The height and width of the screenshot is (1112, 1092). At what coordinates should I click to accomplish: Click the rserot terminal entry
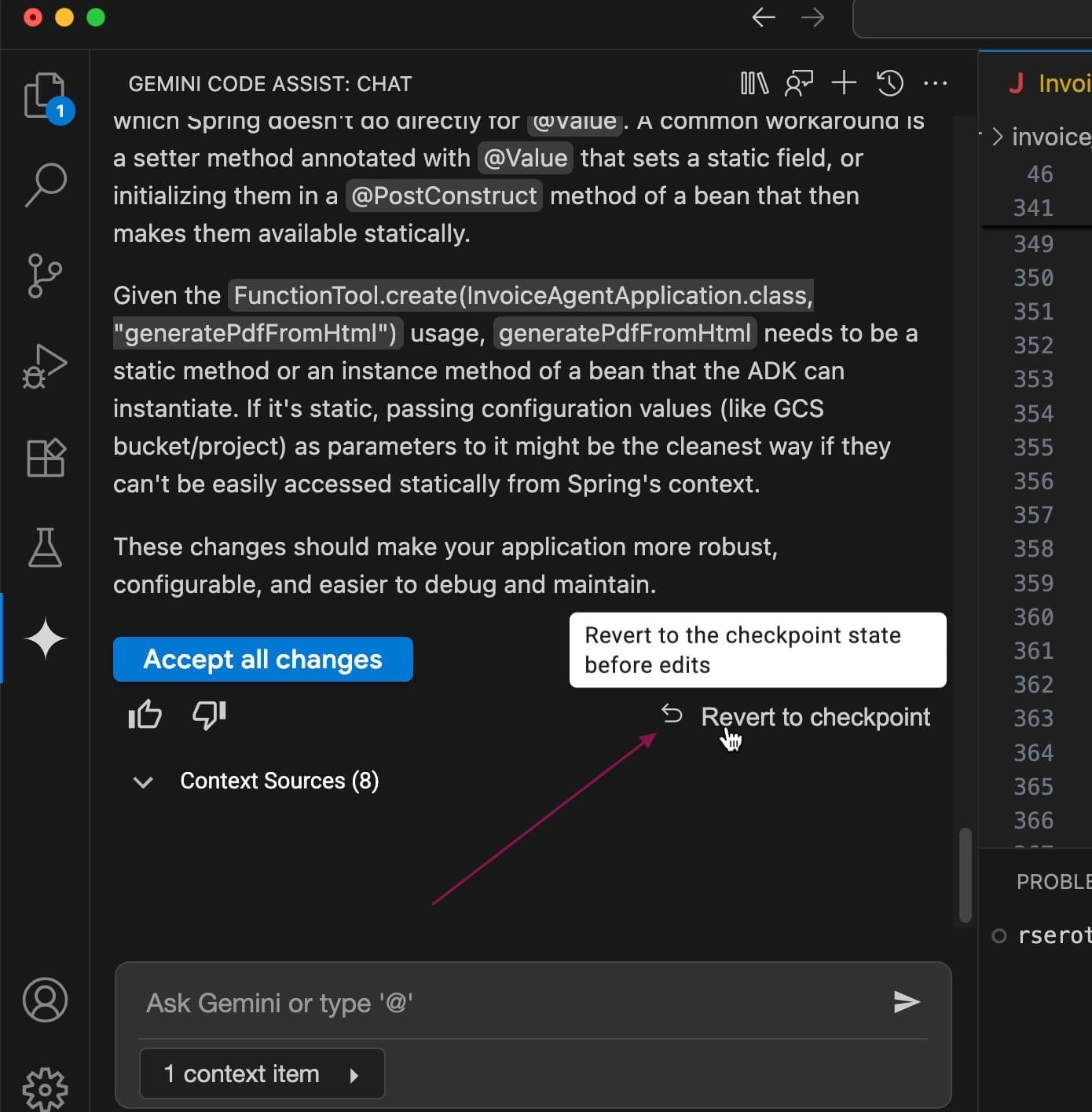[1054, 935]
